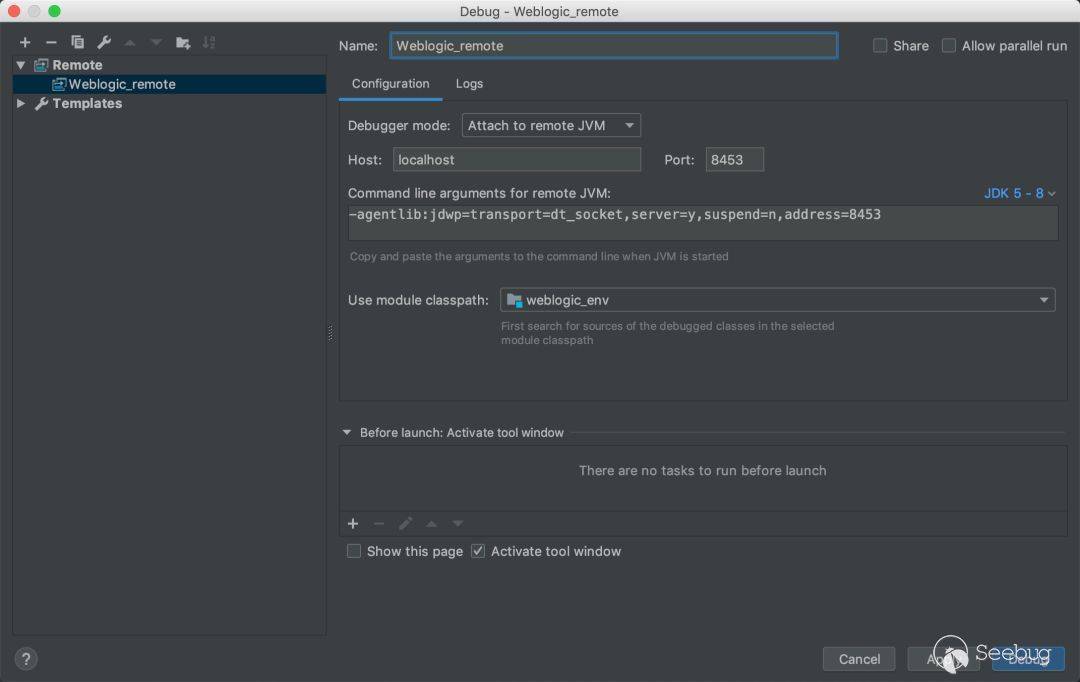Viewport: 1080px width, 682px height.
Task: Enable the Show this page checkbox
Action: [x=353, y=551]
